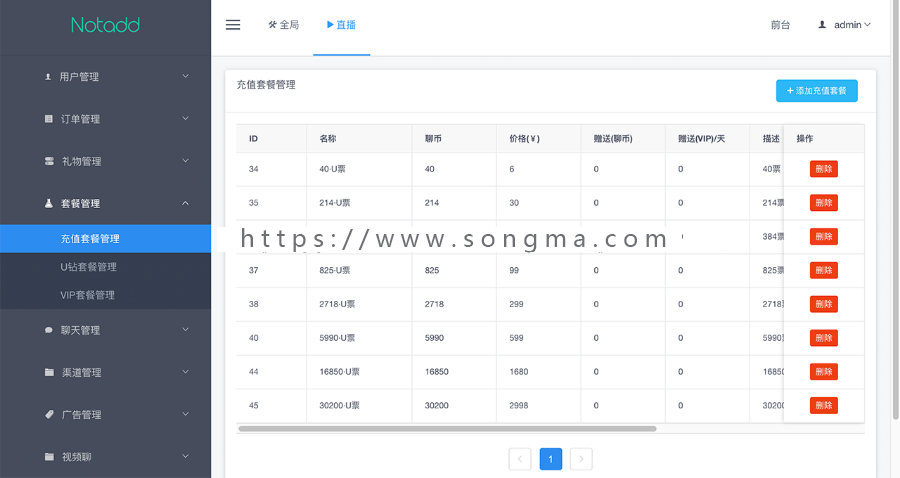Click the order management list icon

tap(49, 119)
